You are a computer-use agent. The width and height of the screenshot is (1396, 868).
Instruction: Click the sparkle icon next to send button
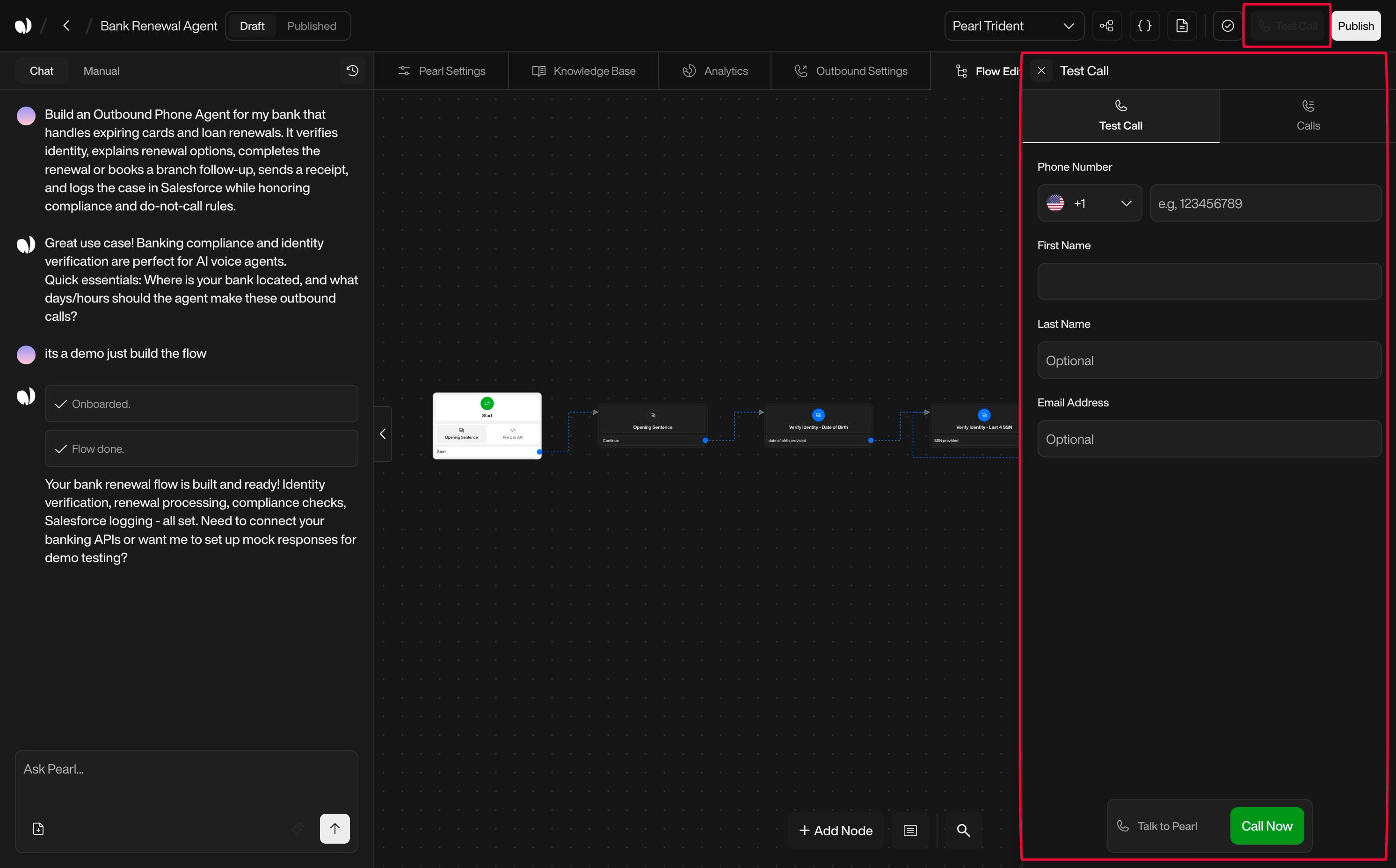point(298,828)
